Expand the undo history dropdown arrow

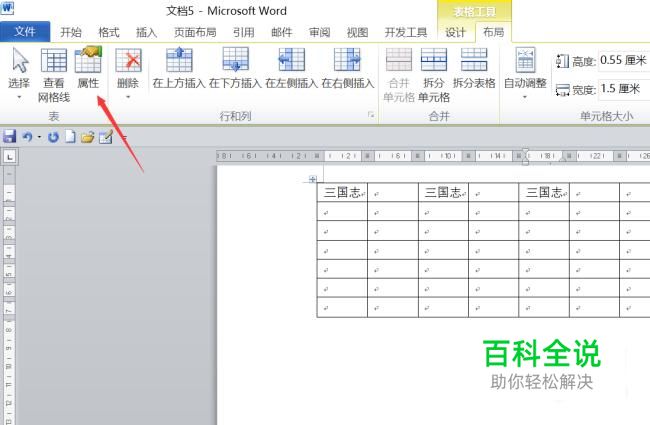(x=39, y=136)
